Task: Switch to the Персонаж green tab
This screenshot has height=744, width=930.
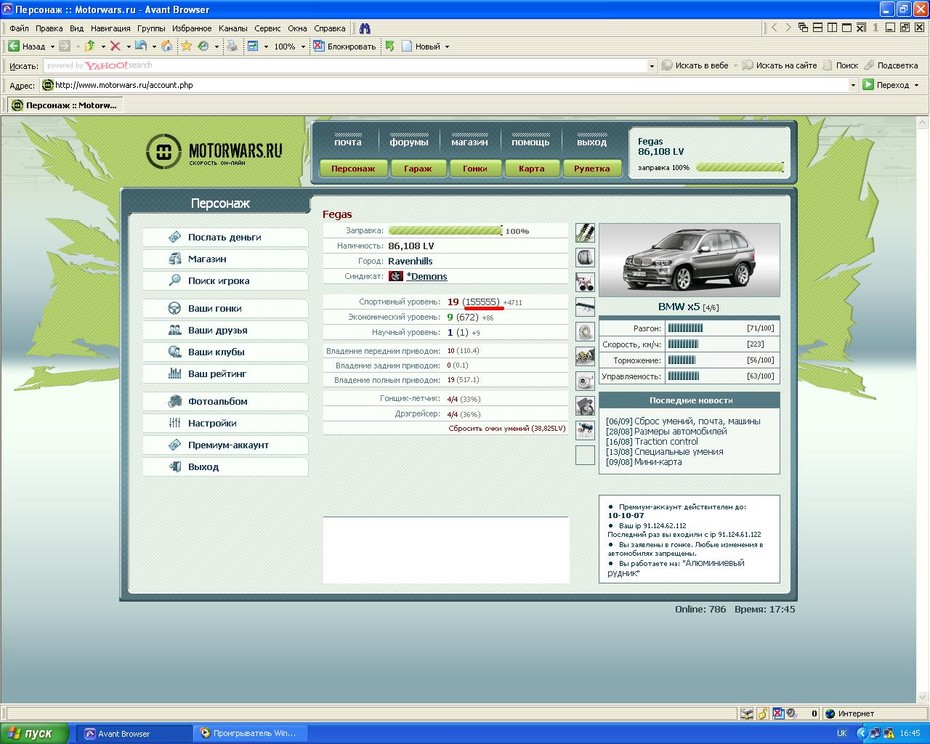Action: pos(353,168)
